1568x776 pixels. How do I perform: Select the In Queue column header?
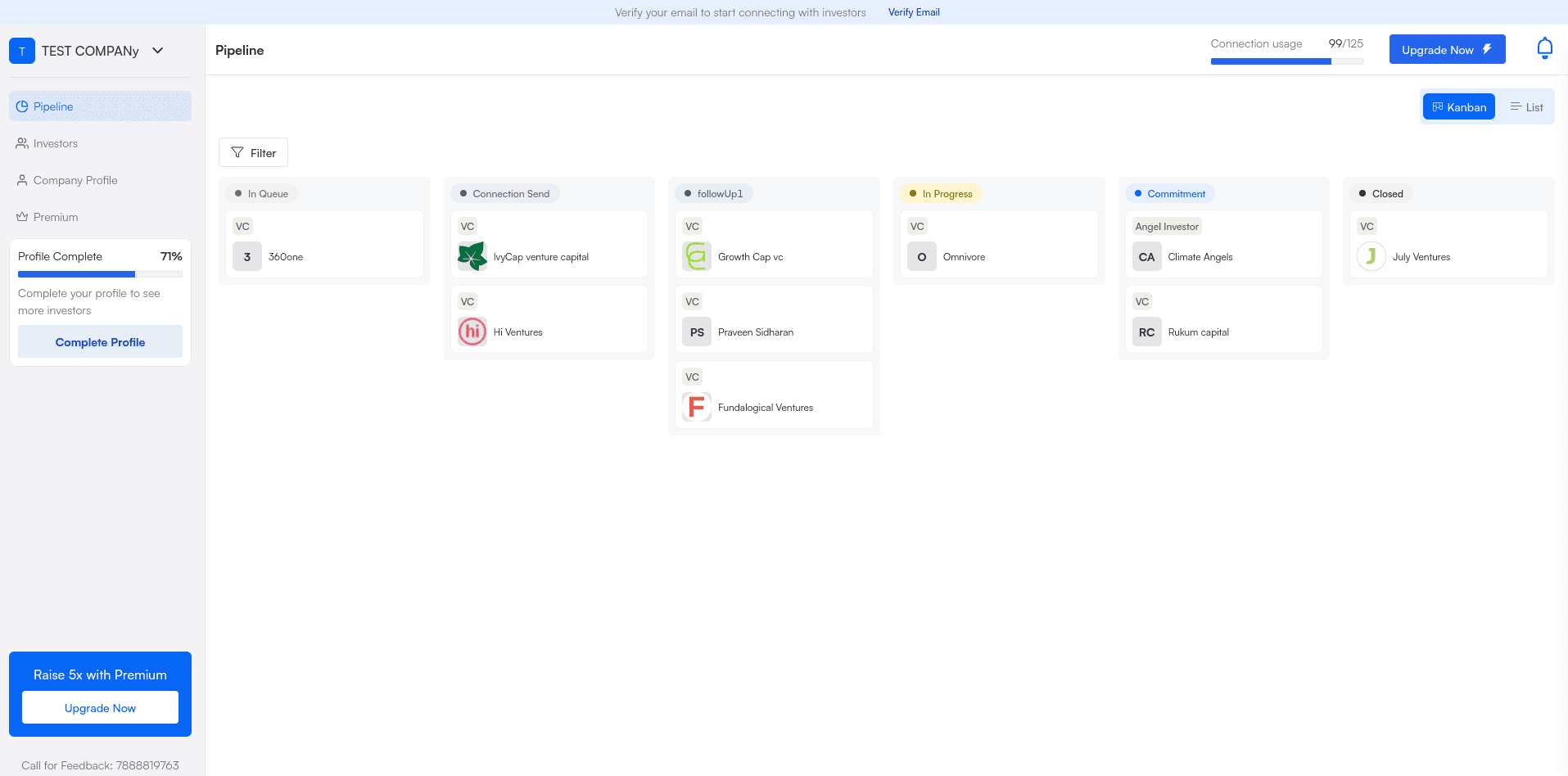tap(262, 194)
